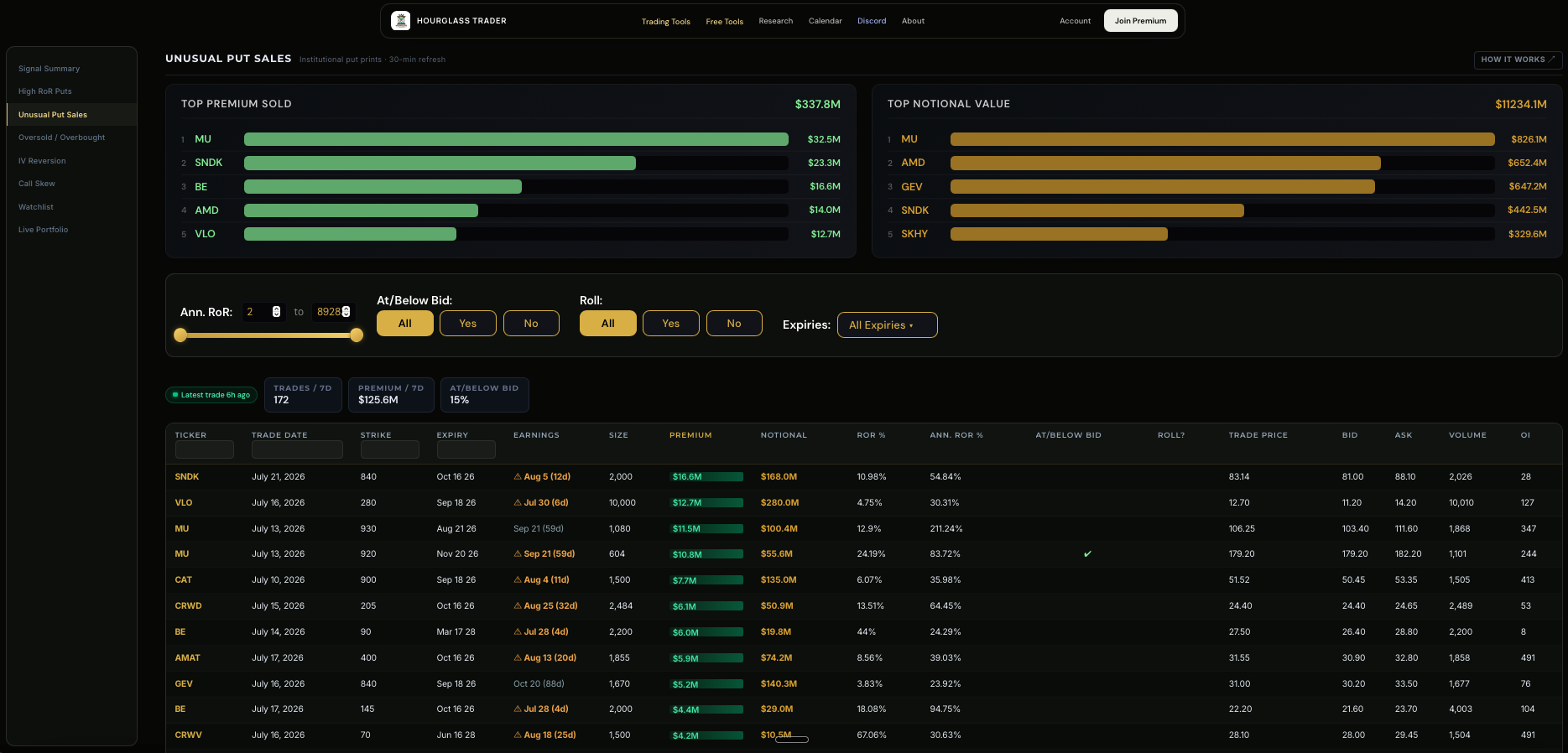This screenshot has width=1568, height=753.
Task: Click the warning icon beside Aug 4 (11d)
Action: 518,580
